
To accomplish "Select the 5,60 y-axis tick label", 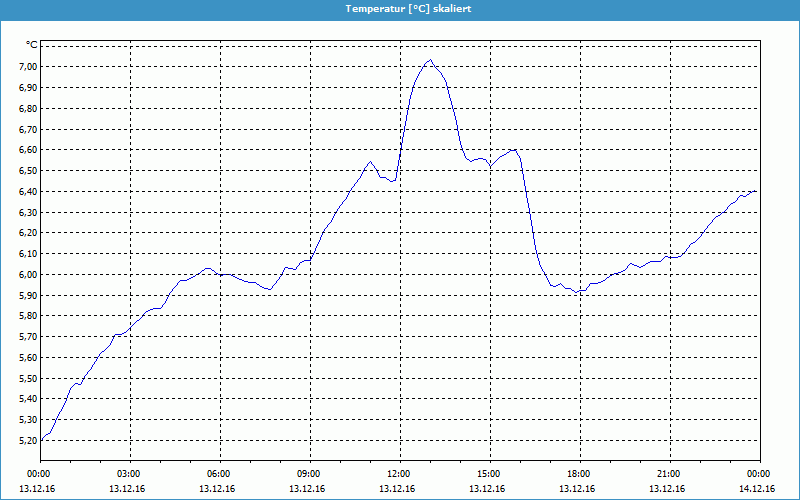I will pos(27,358).
